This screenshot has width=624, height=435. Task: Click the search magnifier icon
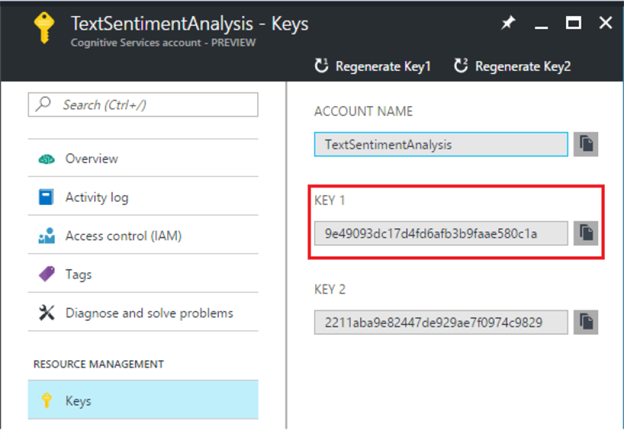pos(43,104)
